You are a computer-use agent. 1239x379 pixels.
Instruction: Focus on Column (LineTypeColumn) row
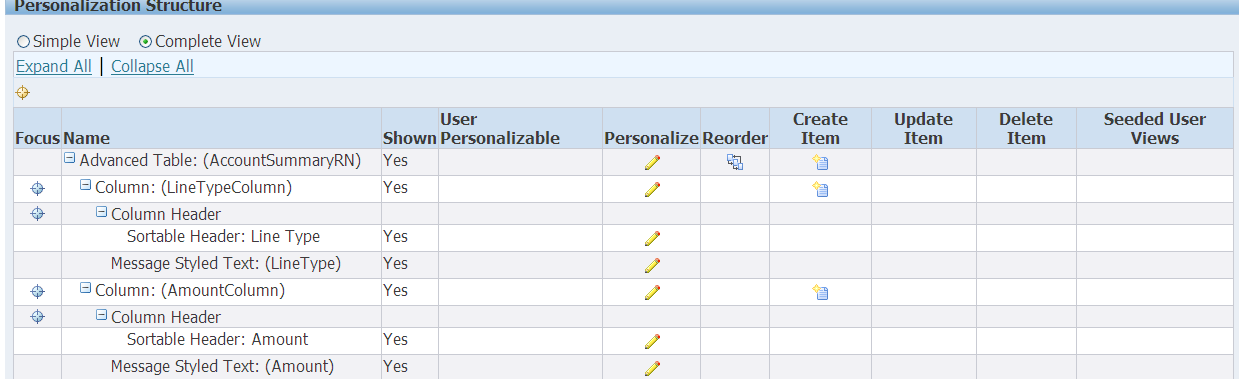point(38,188)
